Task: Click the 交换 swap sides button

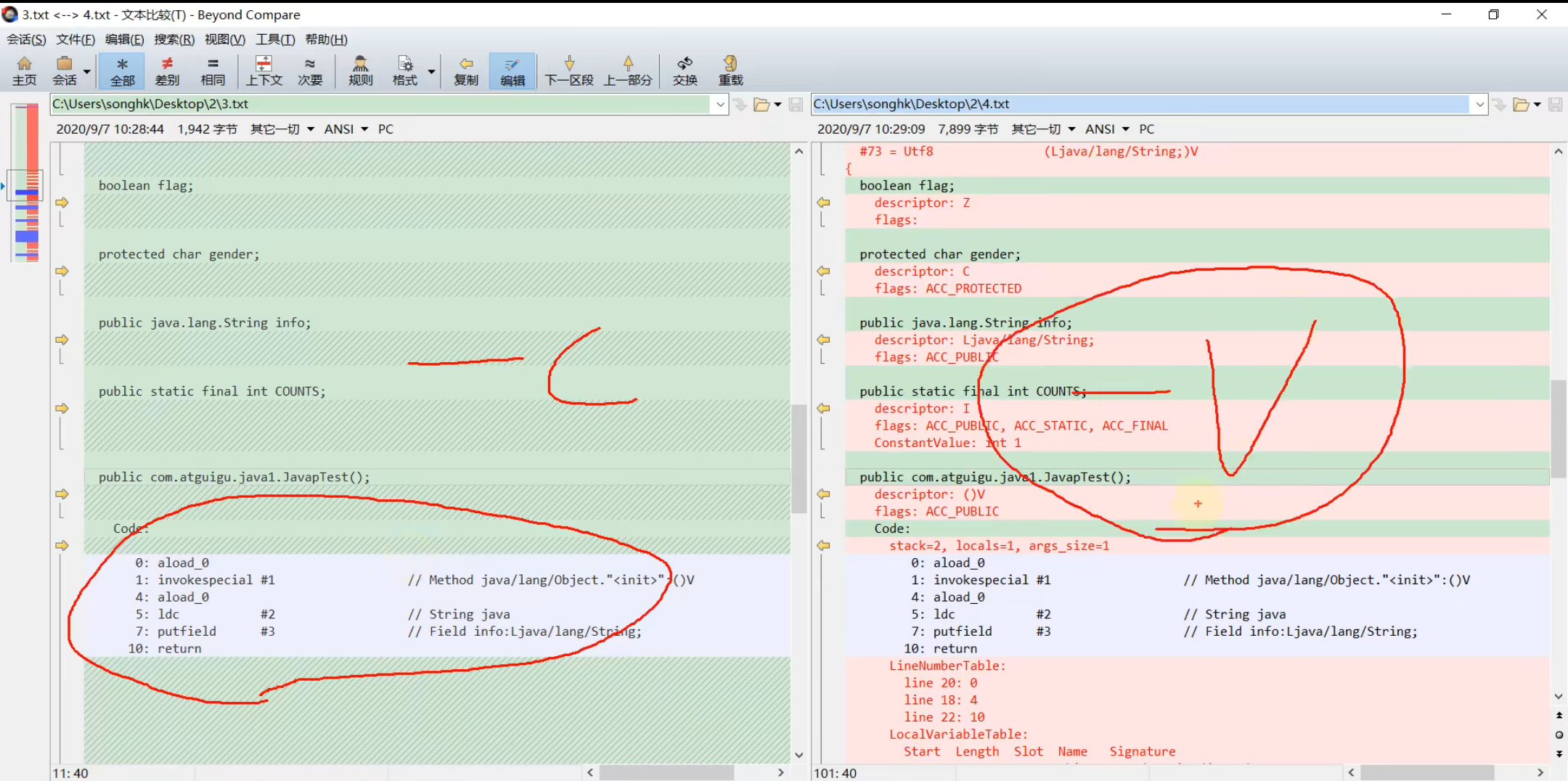Action: click(685, 71)
